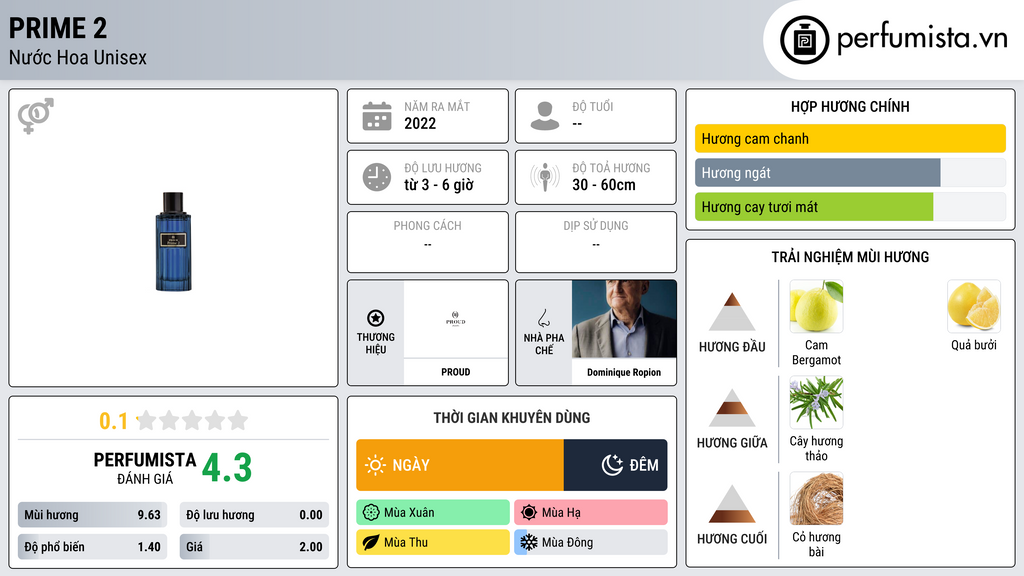Click the five-star rating row

click(193, 421)
